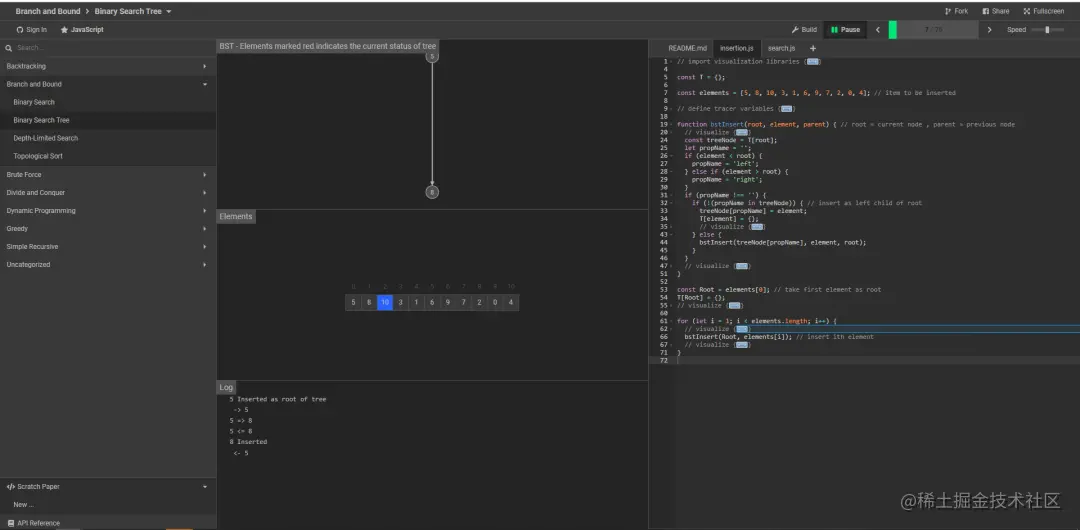
Task: Click the search magnifier icon
Action: pos(8,48)
